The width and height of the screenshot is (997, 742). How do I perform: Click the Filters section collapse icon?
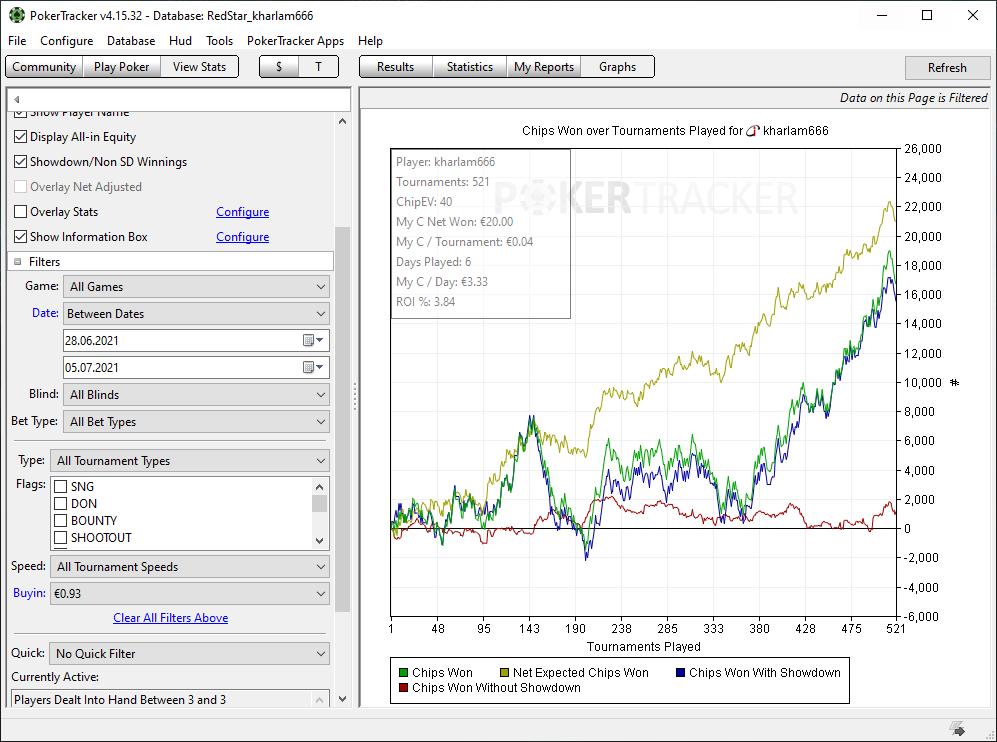pos(18,261)
